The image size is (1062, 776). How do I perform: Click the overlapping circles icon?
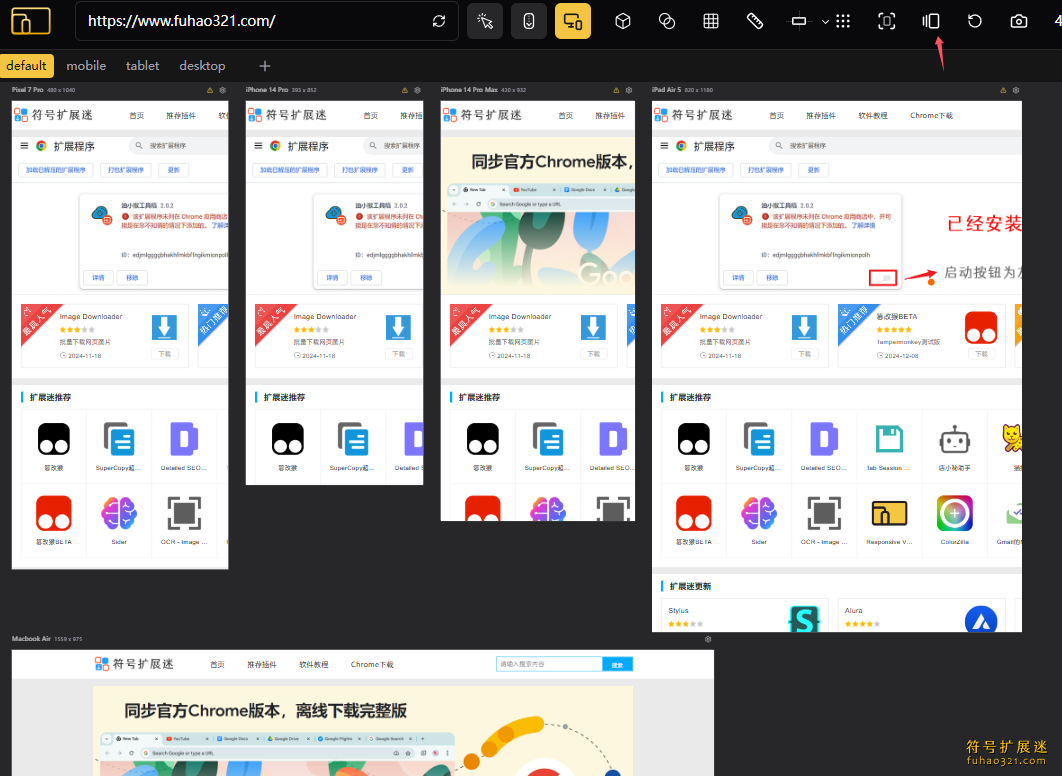(x=667, y=21)
